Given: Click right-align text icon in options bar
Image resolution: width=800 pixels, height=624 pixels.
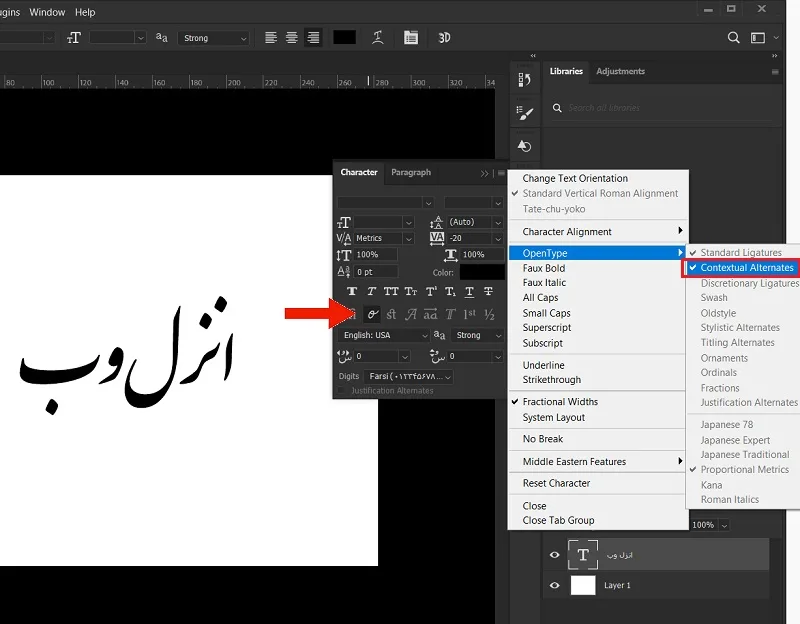Looking at the screenshot, I should (x=313, y=38).
